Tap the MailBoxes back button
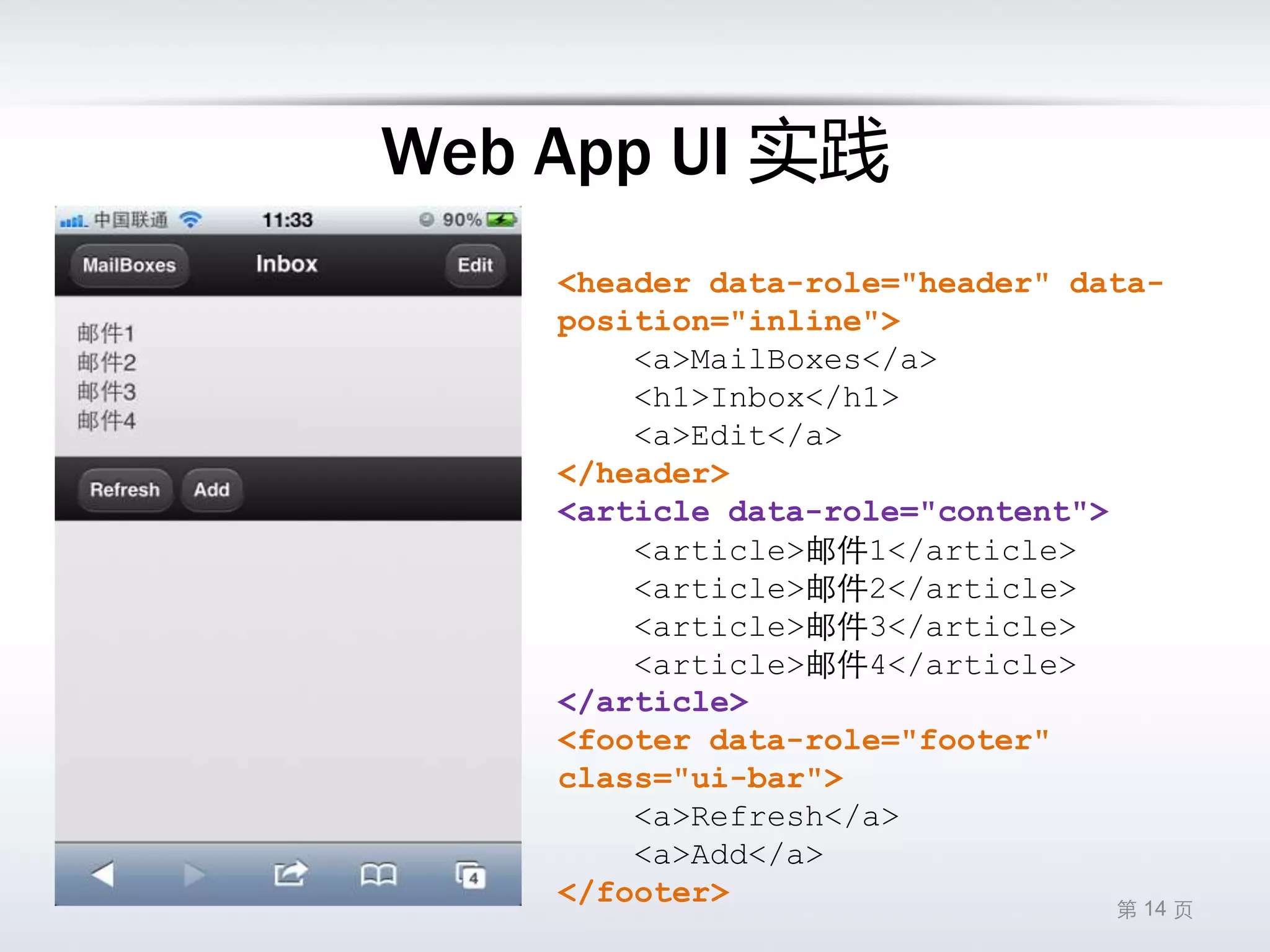Viewport: 1270px width, 952px height. [129, 265]
